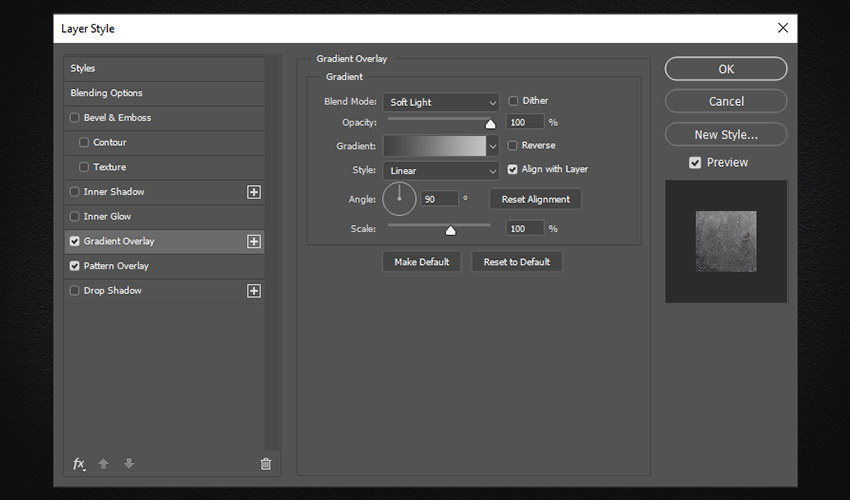Open the Style dropdown set to Linear
The height and width of the screenshot is (500, 850).
point(441,171)
